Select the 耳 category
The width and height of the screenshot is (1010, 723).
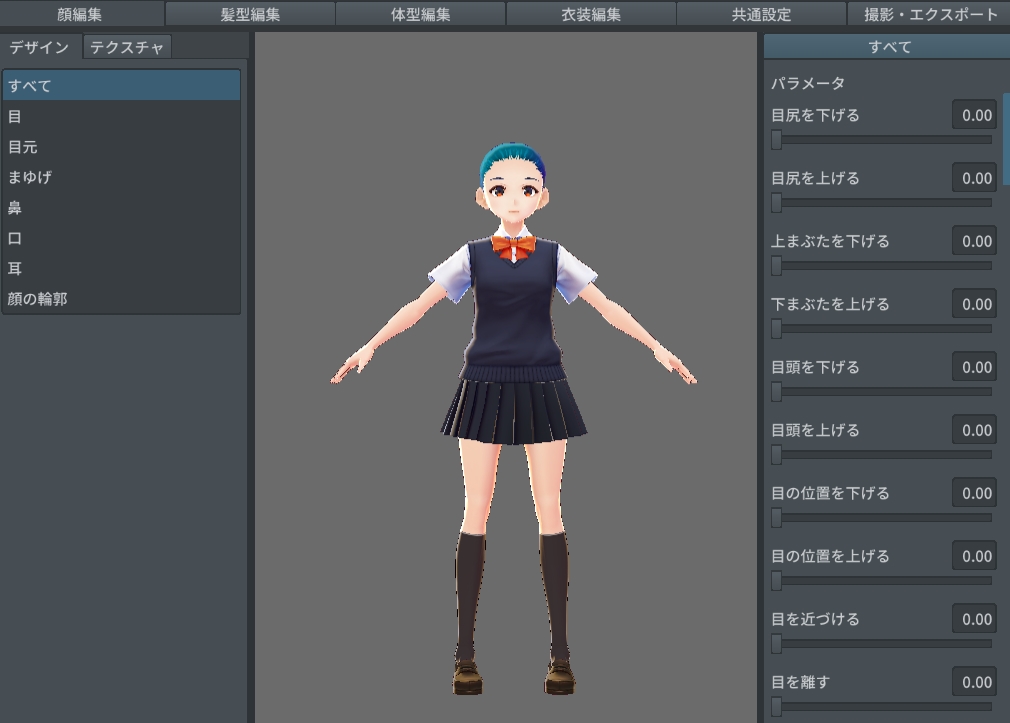tap(121, 269)
